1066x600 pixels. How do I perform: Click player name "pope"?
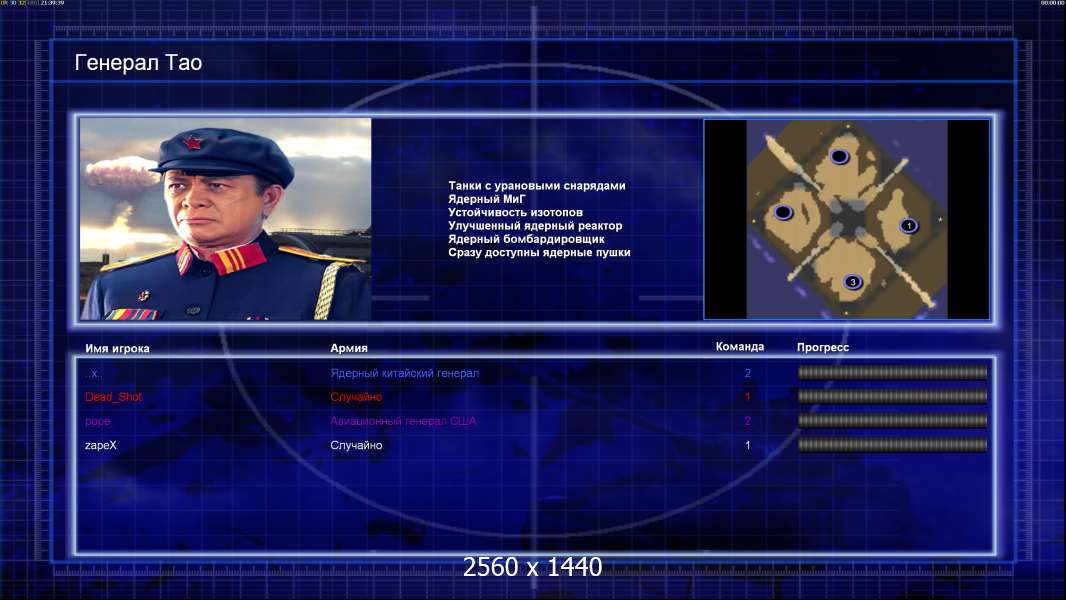tap(97, 421)
